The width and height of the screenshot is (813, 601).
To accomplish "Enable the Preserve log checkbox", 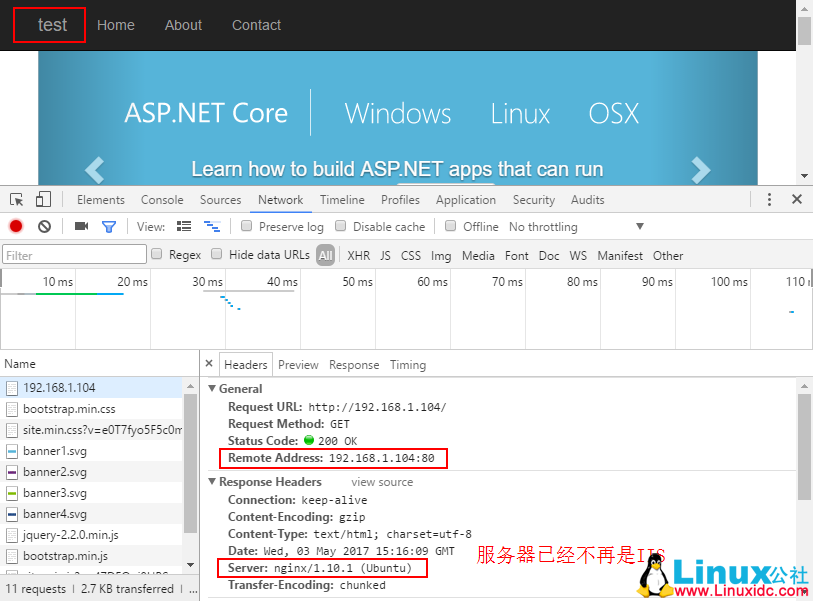I will click(245, 226).
